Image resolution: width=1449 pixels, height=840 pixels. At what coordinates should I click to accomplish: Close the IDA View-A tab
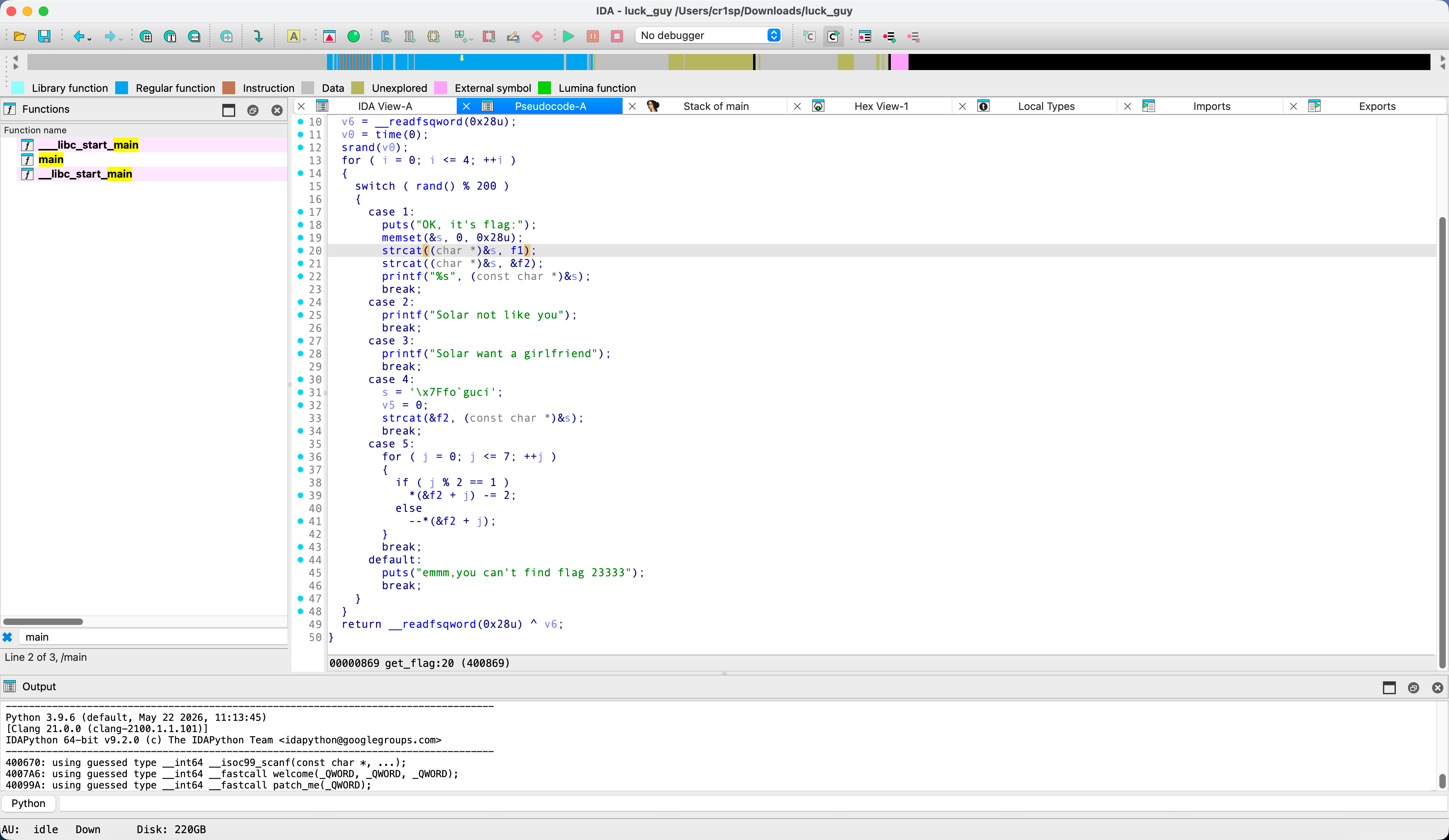click(x=301, y=106)
